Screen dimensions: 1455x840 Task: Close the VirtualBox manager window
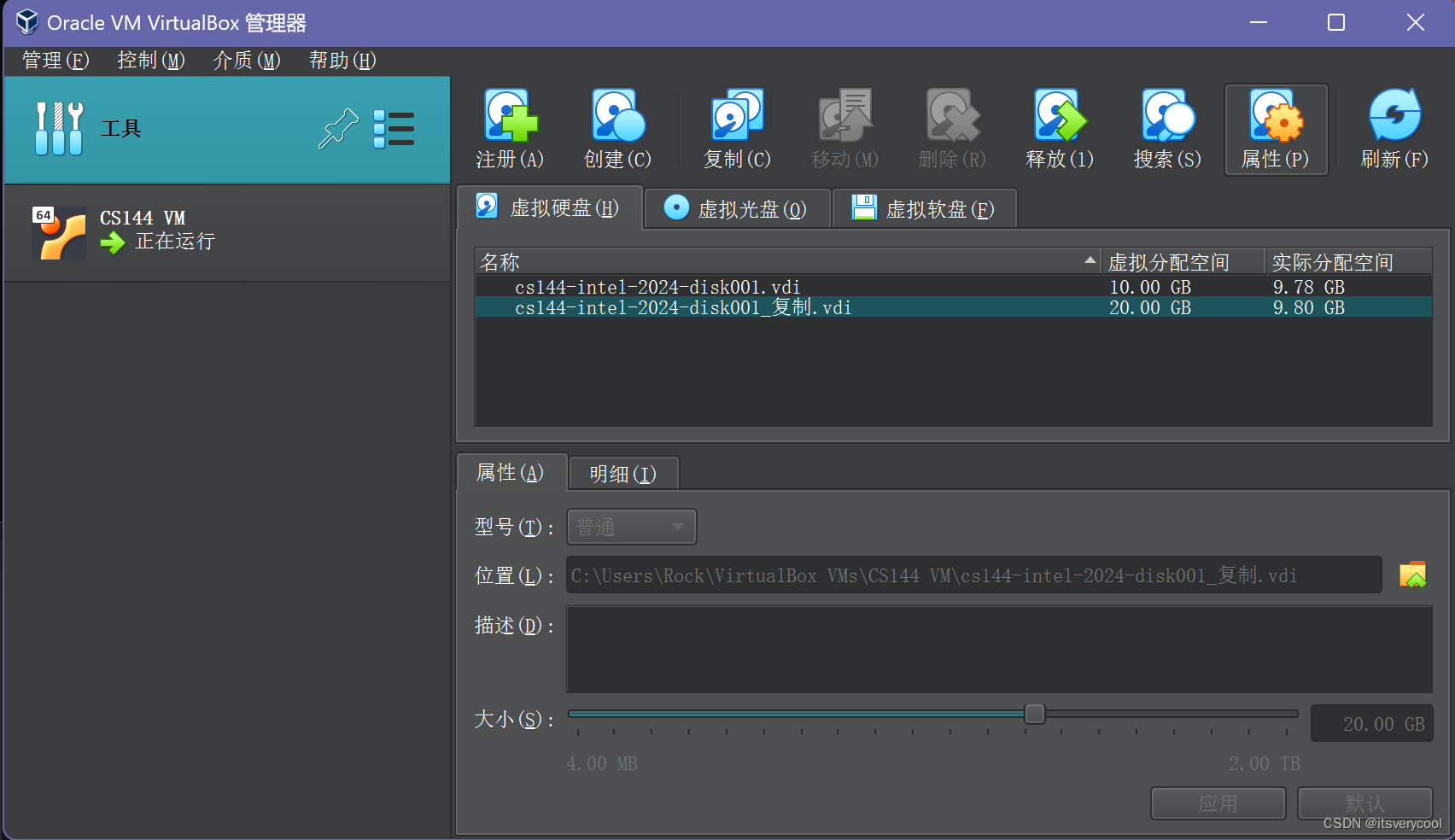1416,22
